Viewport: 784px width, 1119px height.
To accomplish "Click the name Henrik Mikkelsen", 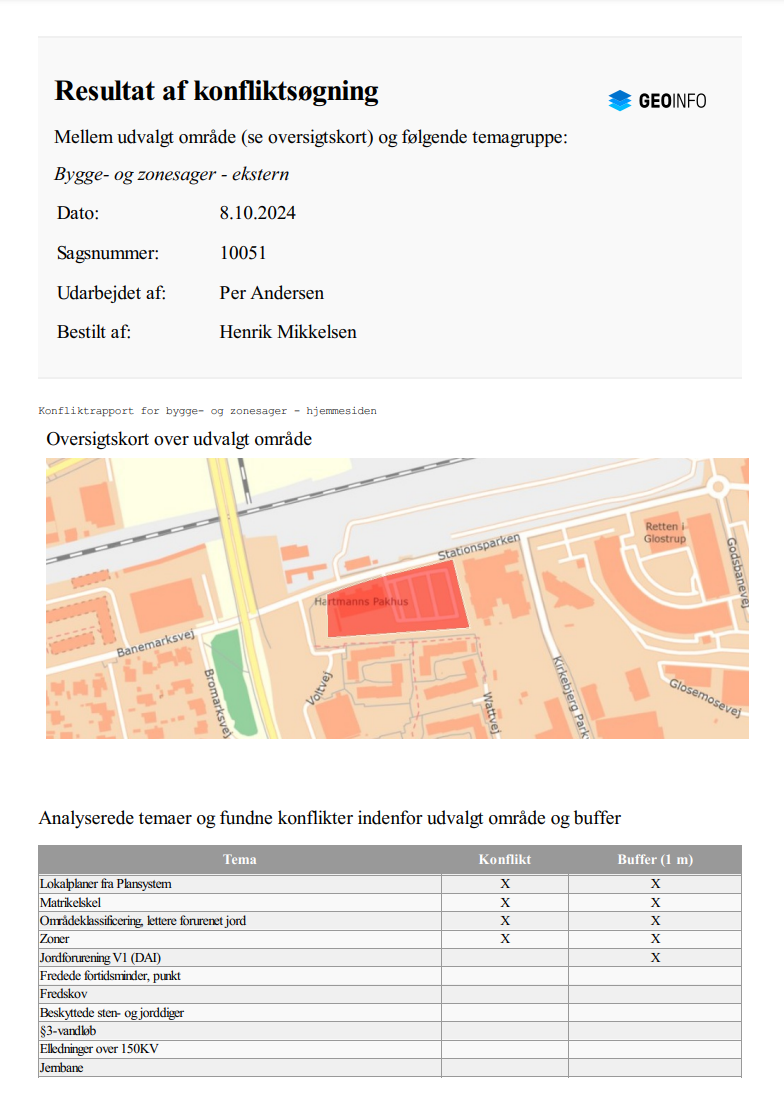I will tap(288, 333).
